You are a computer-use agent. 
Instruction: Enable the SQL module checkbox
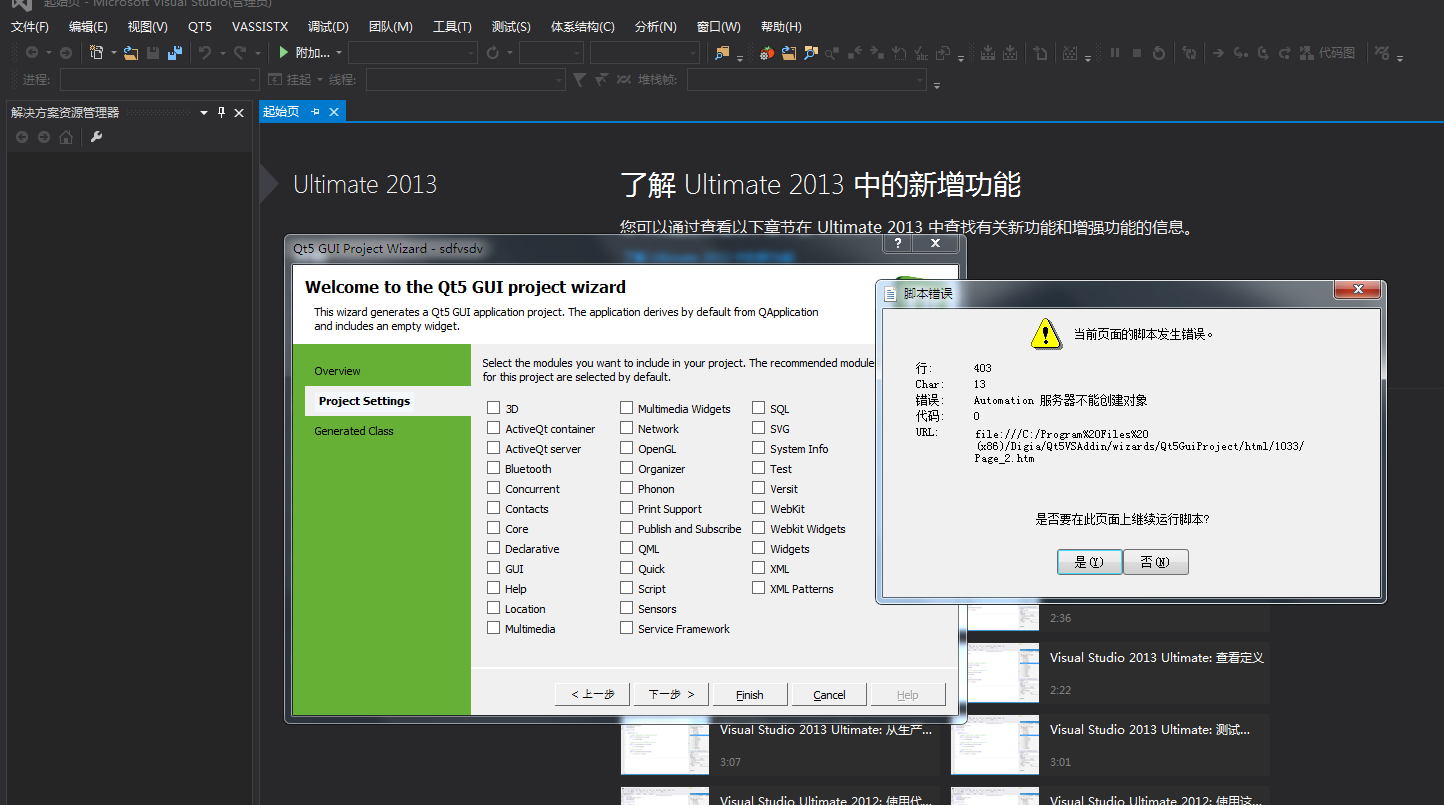coord(759,408)
